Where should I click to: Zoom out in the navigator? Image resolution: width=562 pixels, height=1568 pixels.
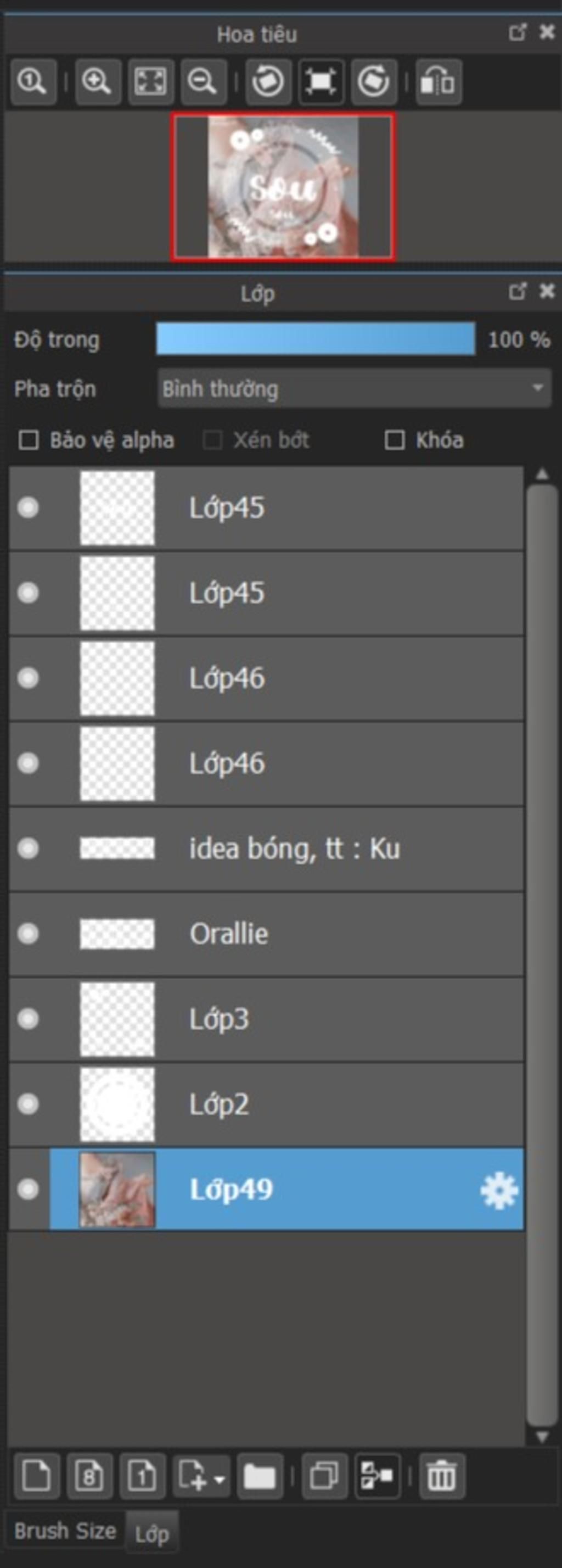[203, 82]
